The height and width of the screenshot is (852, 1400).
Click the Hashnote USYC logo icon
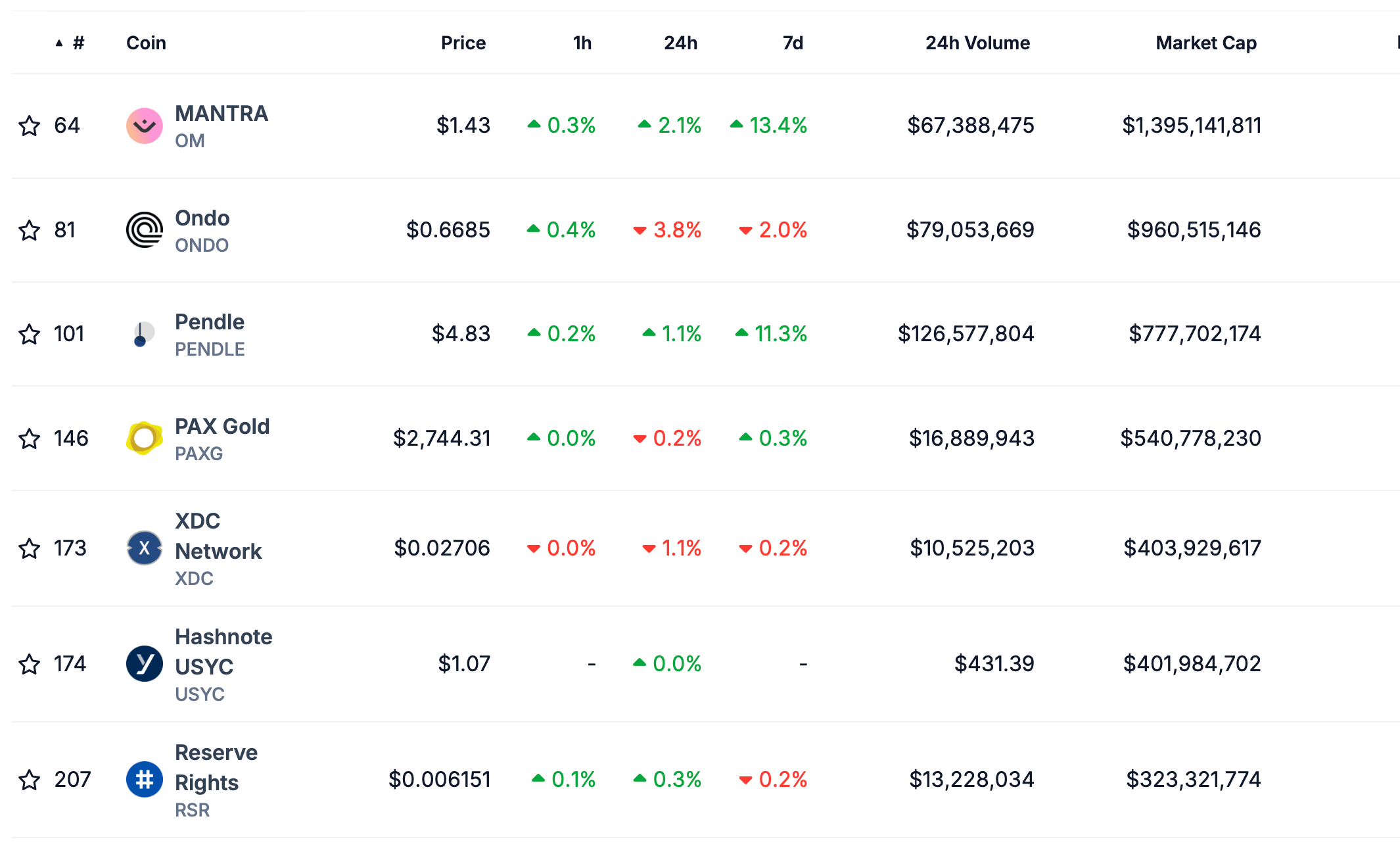[144, 664]
